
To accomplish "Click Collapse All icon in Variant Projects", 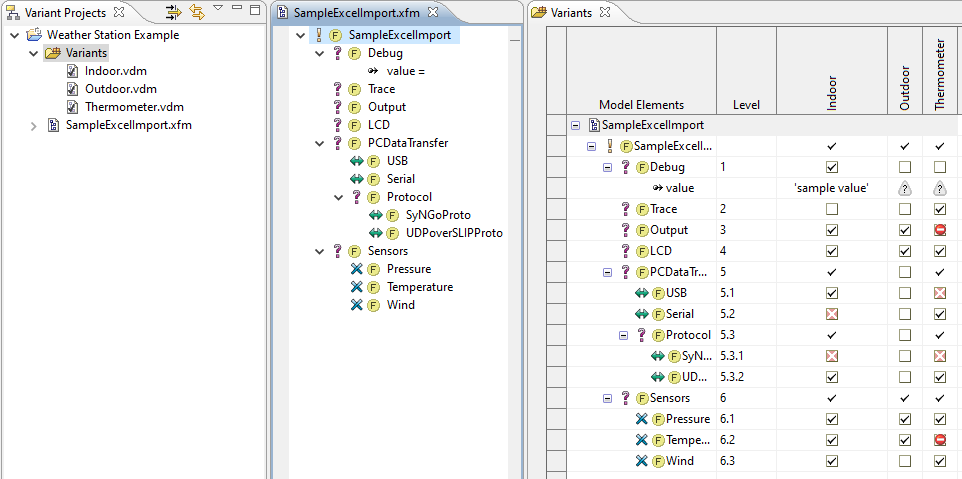I will (x=173, y=13).
